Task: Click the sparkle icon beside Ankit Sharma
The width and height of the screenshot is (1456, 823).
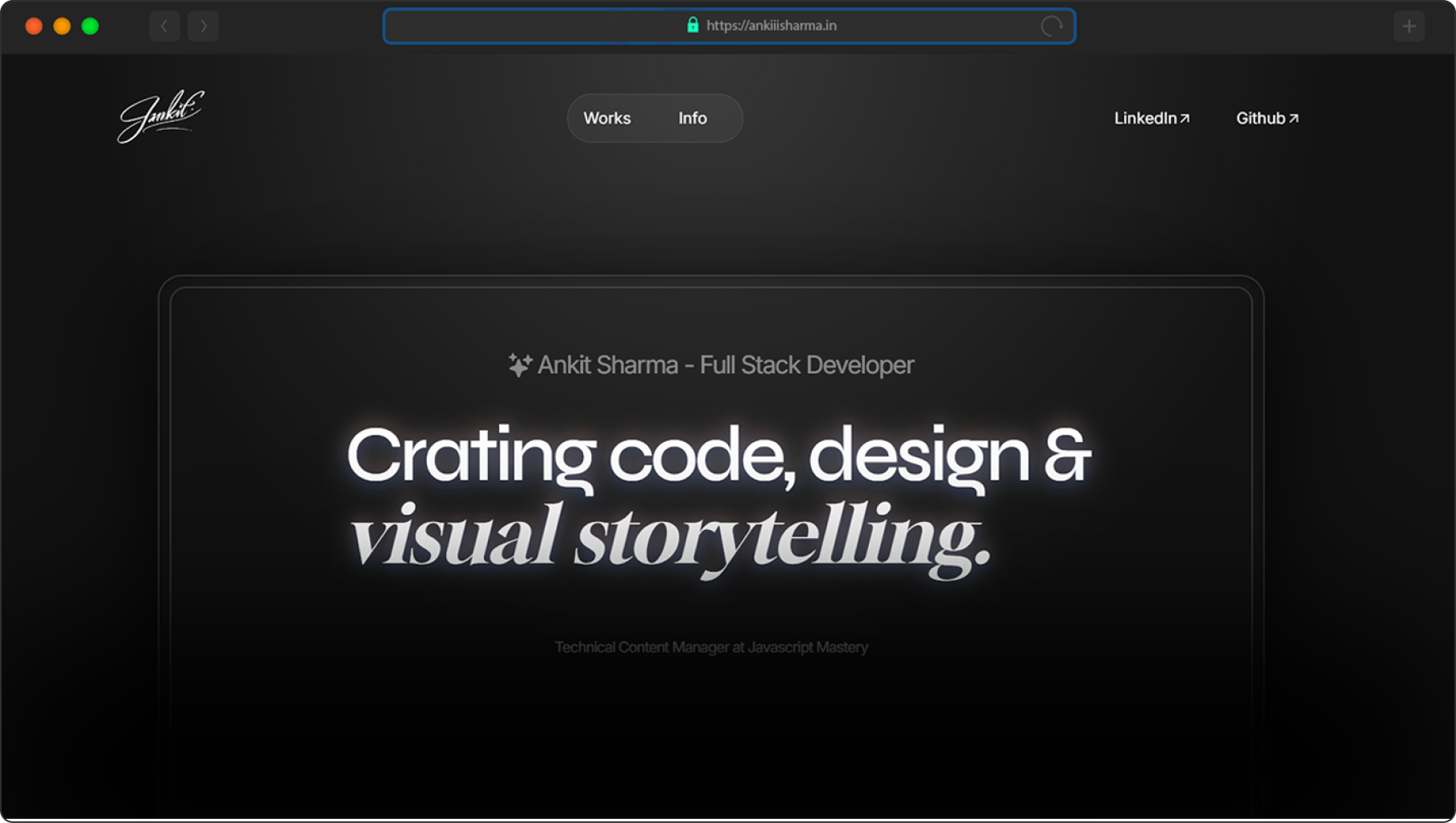Action: (519, 365)
